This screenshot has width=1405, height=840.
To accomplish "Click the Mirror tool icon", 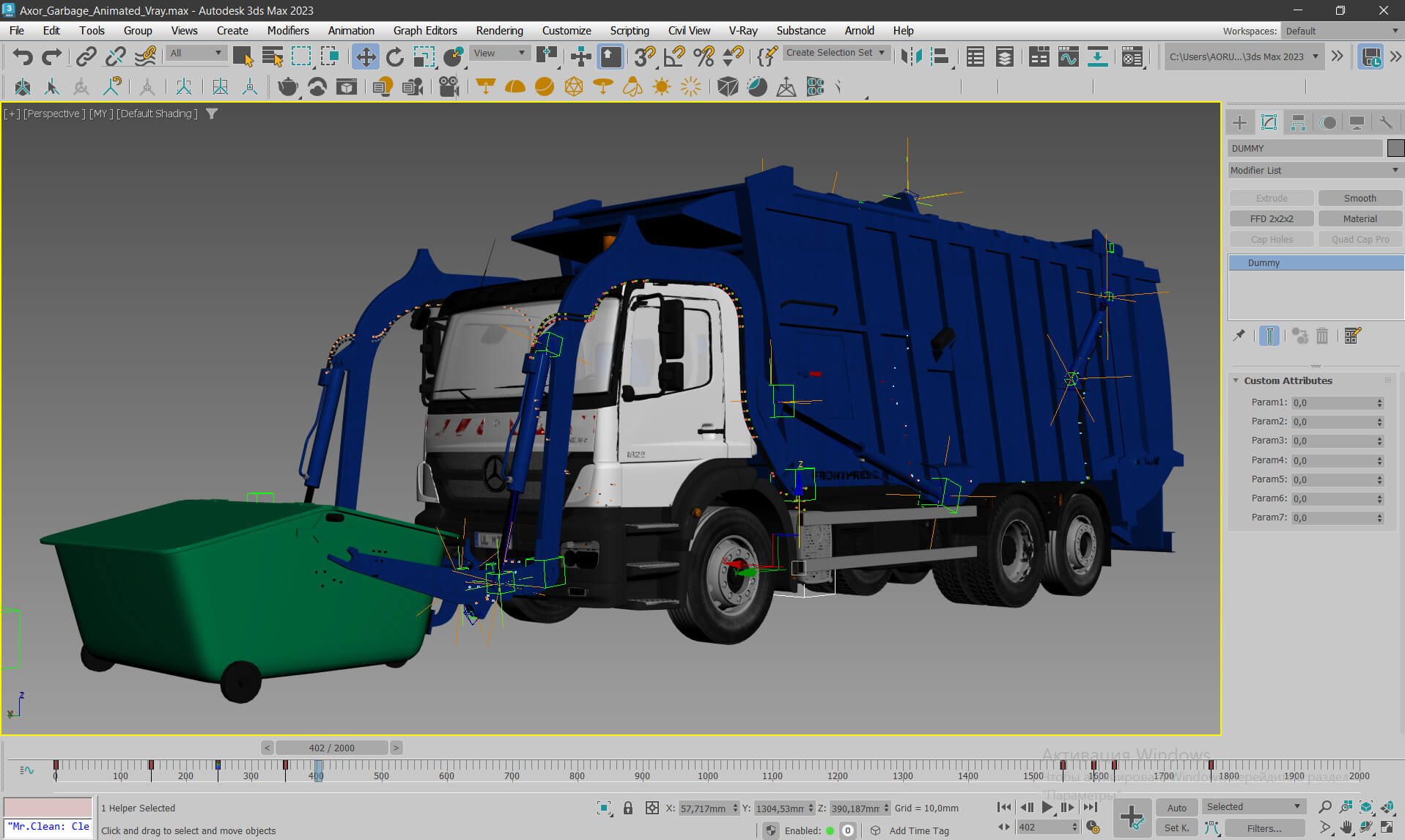I will tap(911, 56).
